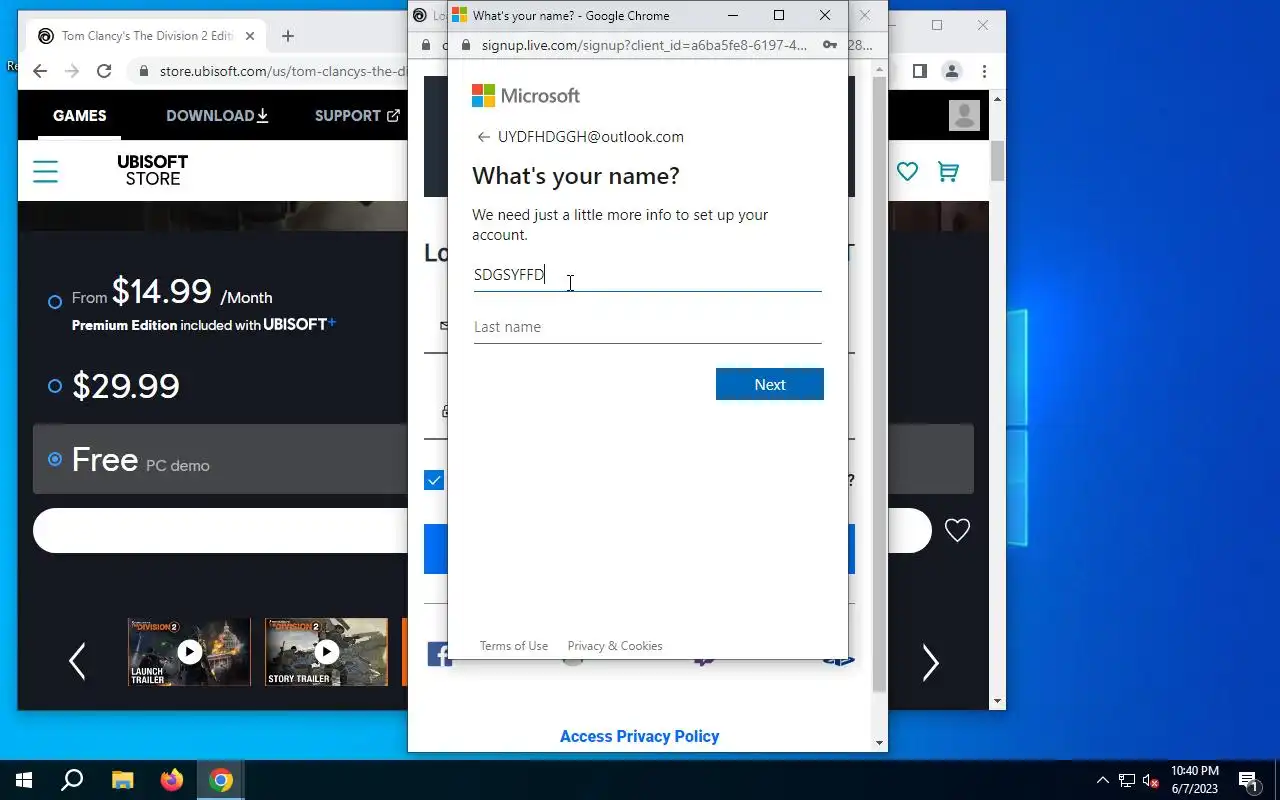Show the previous trailer carousel arrow
The image size is (1280, 800).
pos(77,661)
